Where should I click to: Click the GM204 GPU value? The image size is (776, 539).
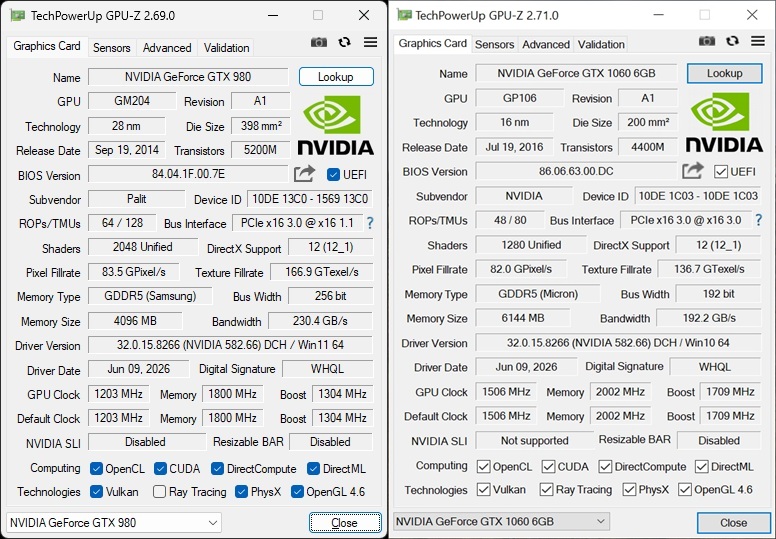click(132, 101)
